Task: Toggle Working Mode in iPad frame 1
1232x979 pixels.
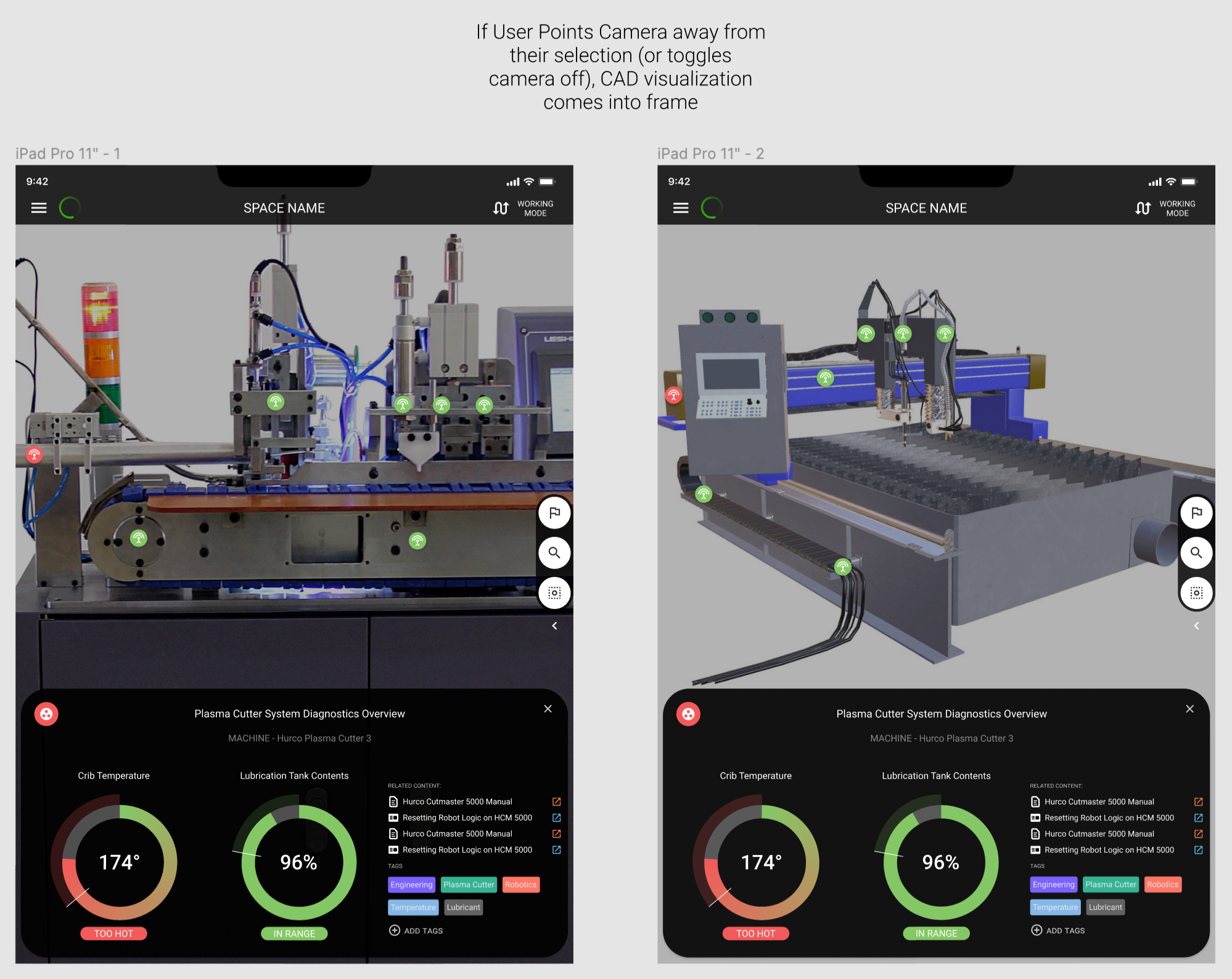Action: point(524,208)
